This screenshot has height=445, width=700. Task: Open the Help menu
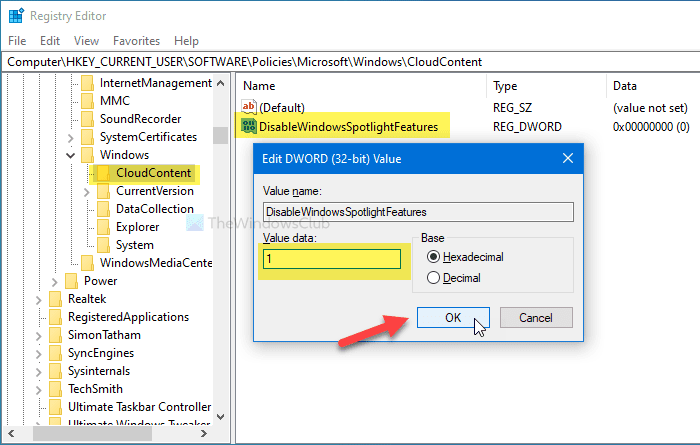click(x=186, y=41)
